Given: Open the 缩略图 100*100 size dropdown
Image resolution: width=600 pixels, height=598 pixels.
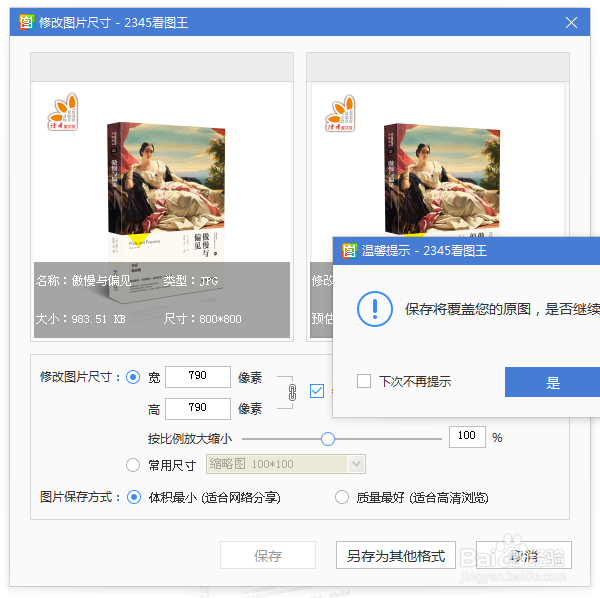Looking at the screenshot, I should click(285, 464).
